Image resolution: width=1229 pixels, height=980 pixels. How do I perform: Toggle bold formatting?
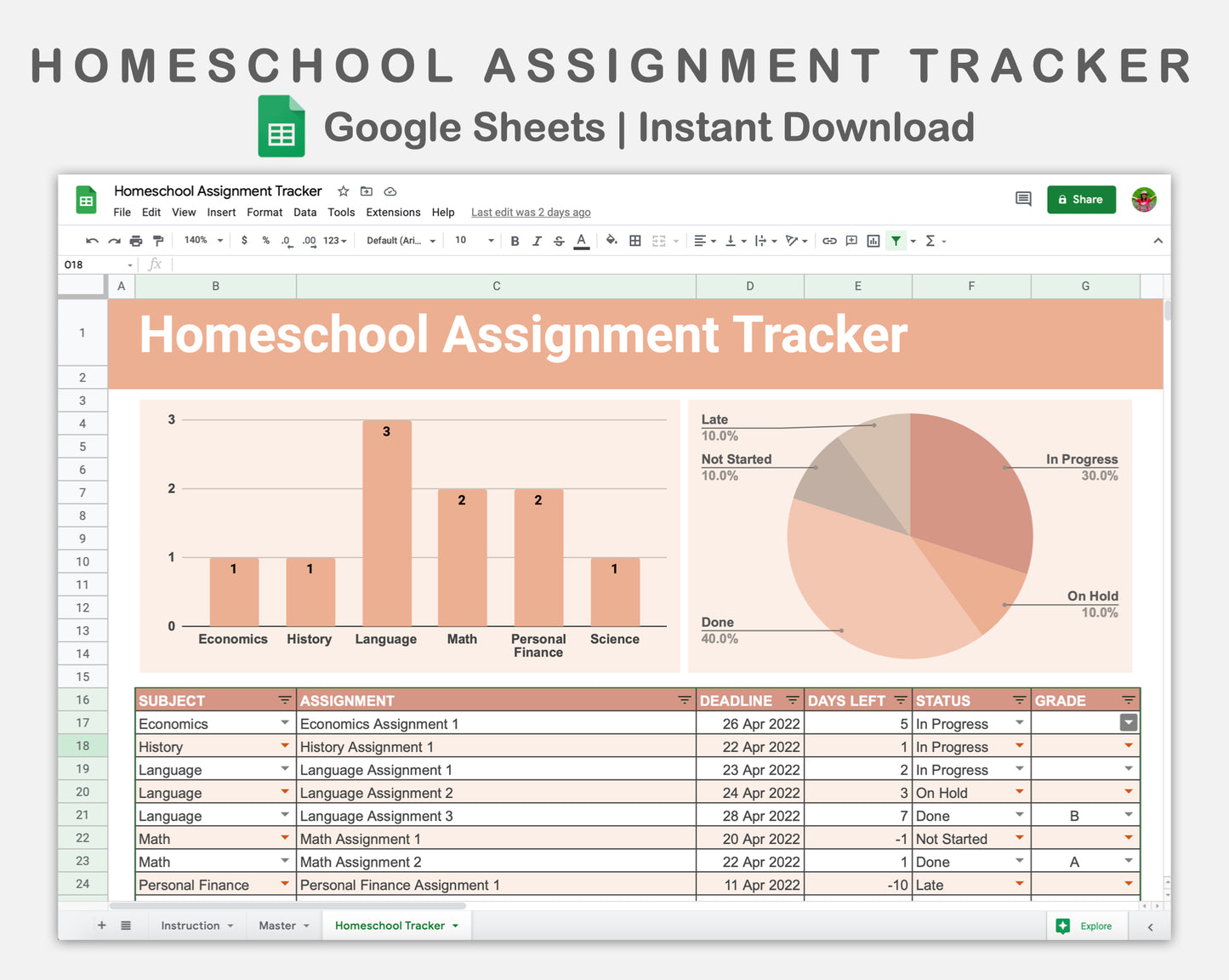[515, 241]
